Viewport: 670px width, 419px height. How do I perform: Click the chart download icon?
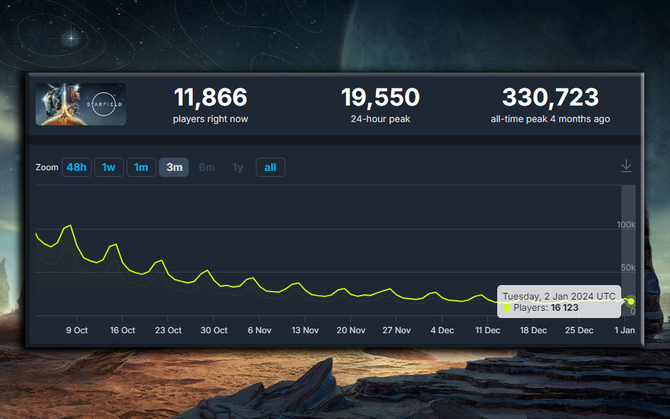click(626, 166)
